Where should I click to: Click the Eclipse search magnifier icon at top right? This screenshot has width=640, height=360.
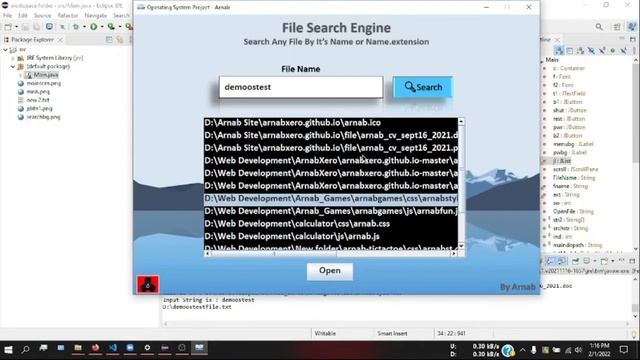599,27
